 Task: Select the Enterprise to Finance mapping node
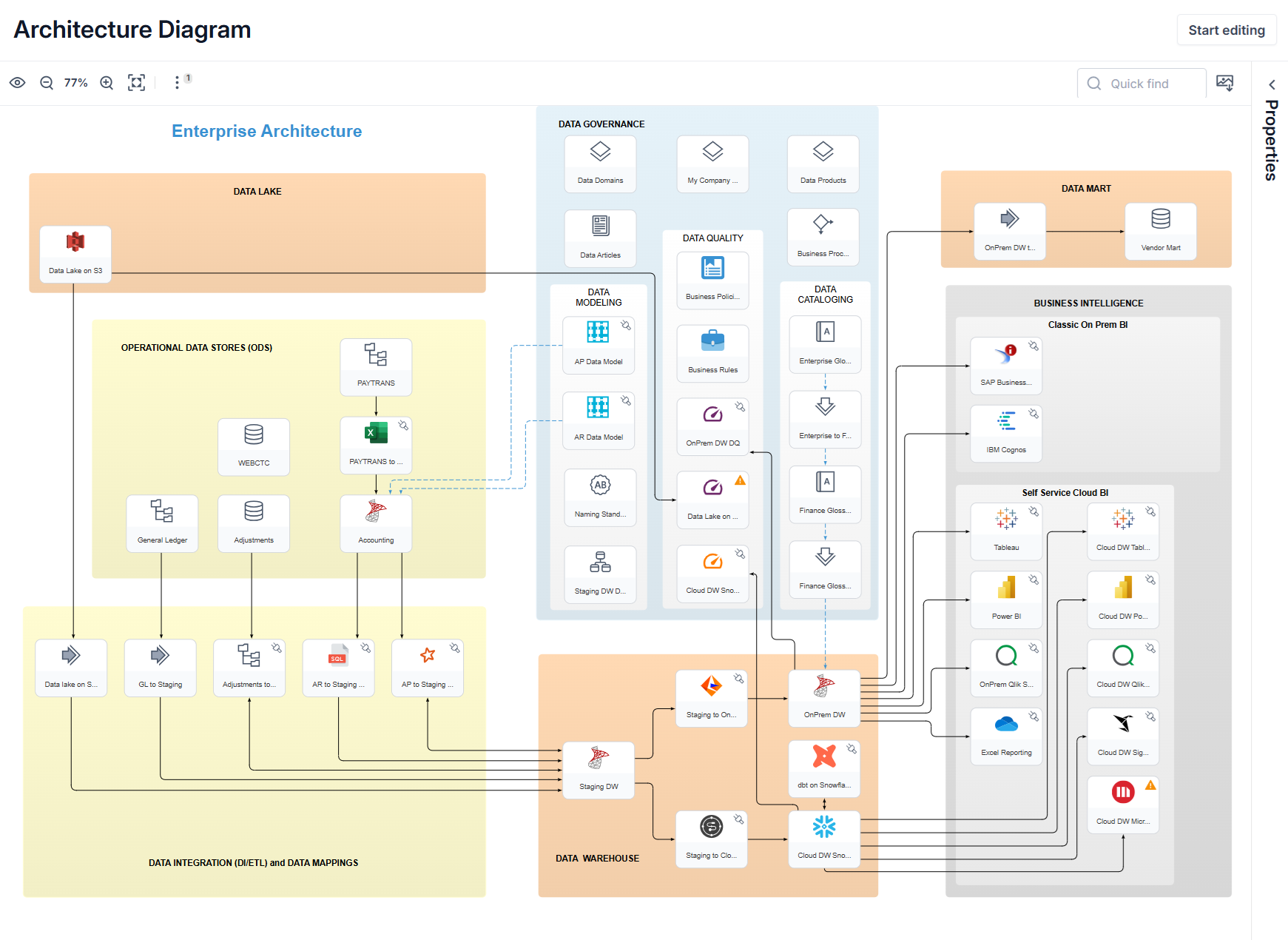pos(825,419)
